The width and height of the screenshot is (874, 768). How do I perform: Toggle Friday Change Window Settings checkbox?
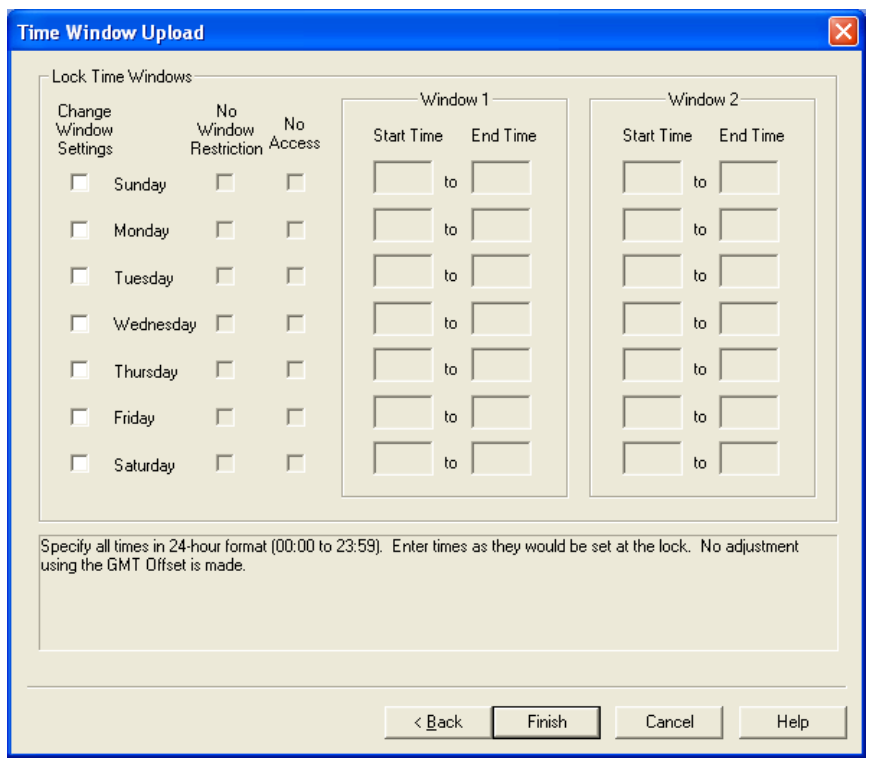click(x=80, y=417)
